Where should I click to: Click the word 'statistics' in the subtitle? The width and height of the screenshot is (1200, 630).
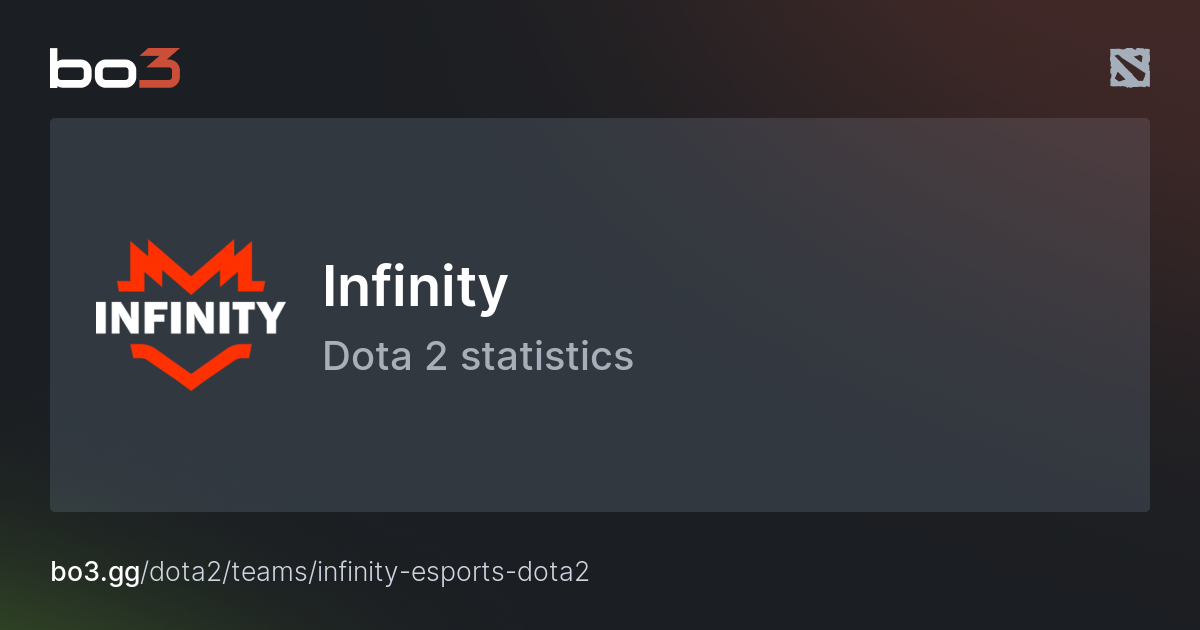tap(547, 356)
